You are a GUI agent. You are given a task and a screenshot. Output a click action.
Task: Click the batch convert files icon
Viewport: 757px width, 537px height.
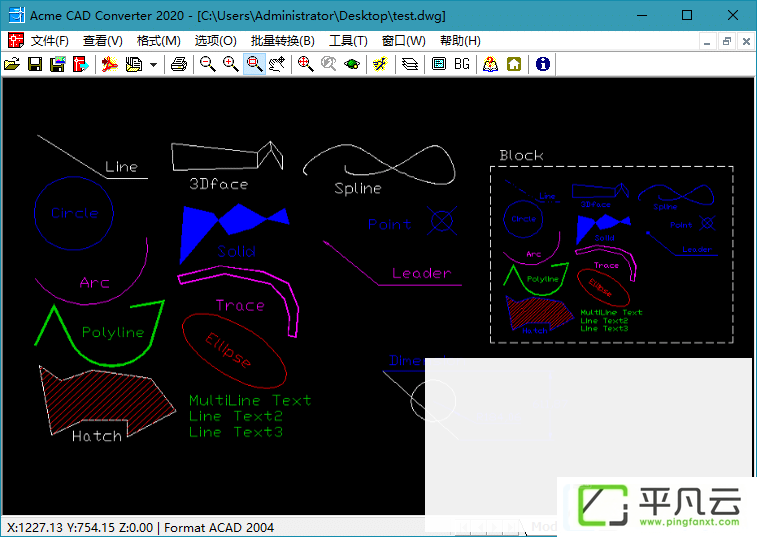(134, 64)
